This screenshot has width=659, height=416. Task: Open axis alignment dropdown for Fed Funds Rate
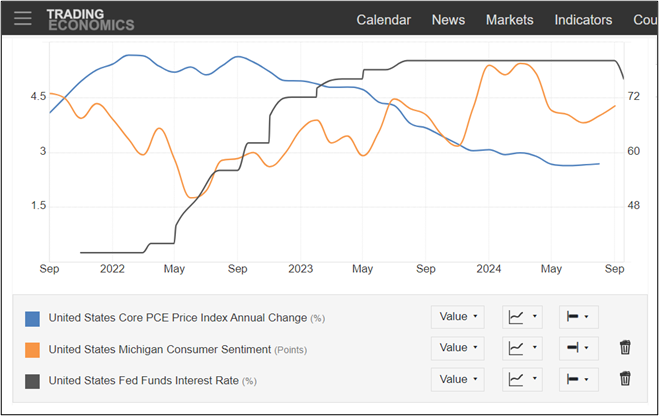[x=579, y=379]
